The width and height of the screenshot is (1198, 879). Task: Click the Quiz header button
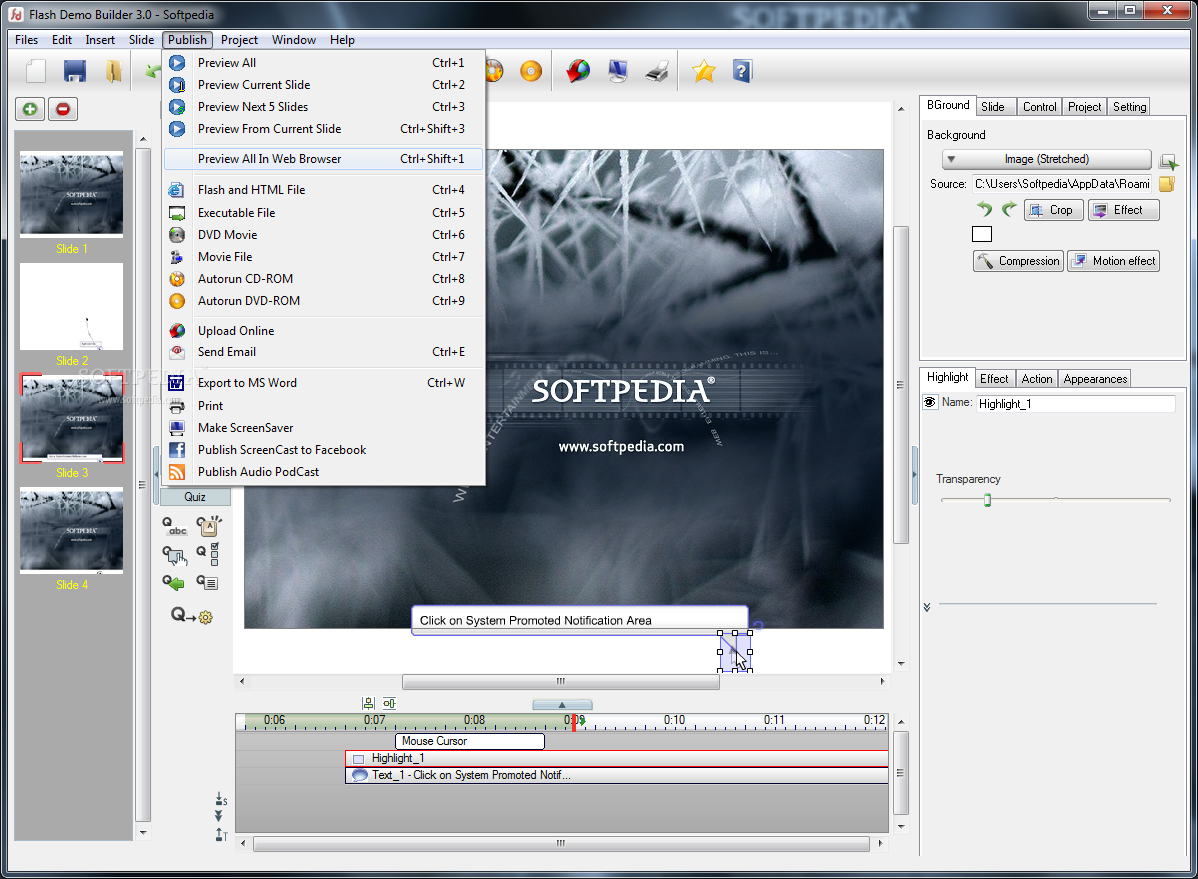[195, 497]
